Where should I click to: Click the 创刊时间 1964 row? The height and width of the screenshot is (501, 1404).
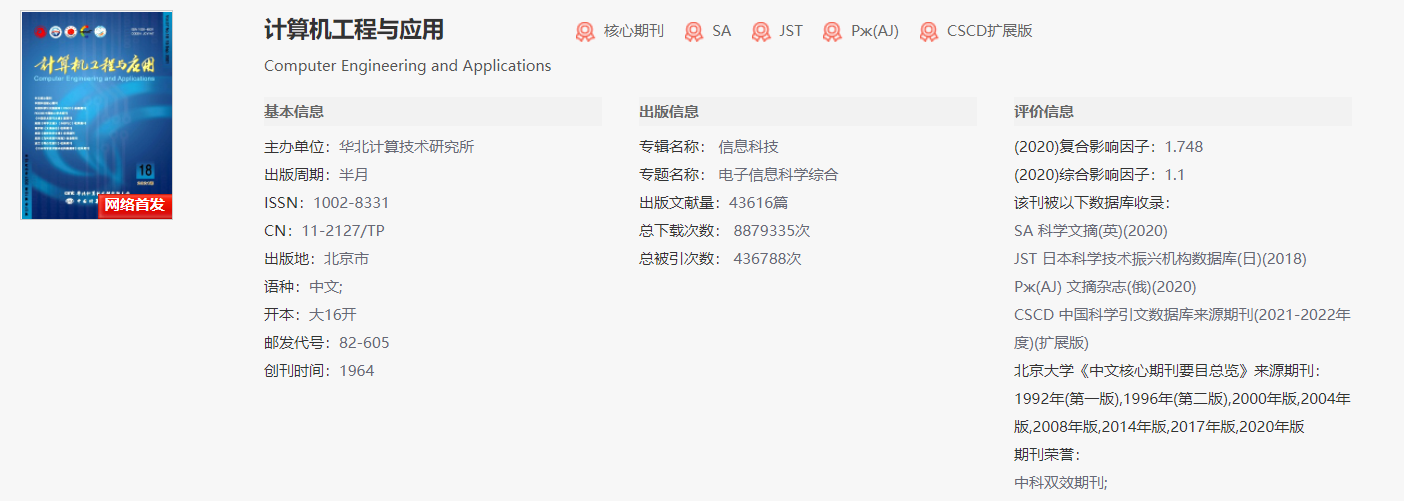pos(319,371)
